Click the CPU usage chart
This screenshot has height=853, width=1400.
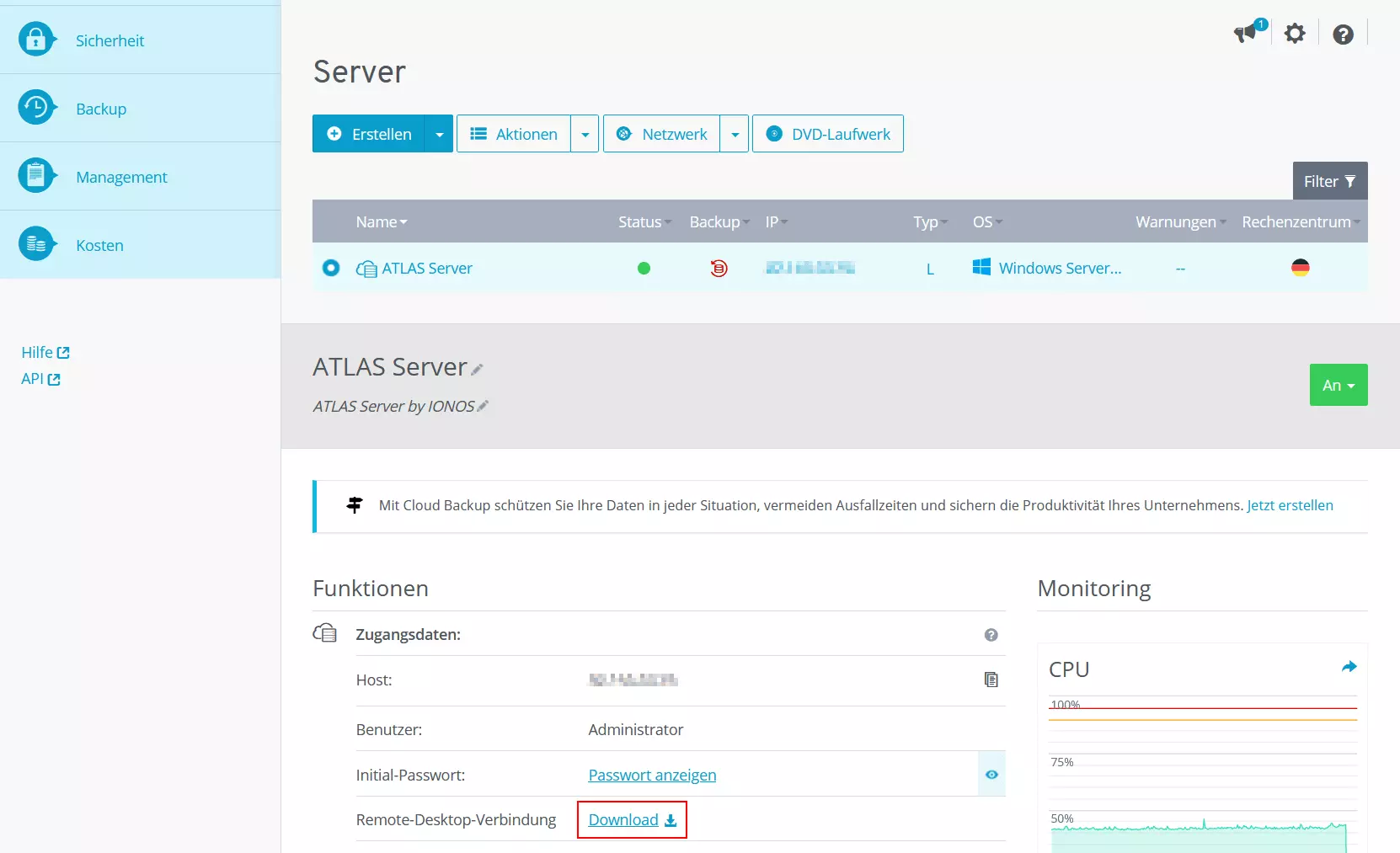click(1203, 775)
